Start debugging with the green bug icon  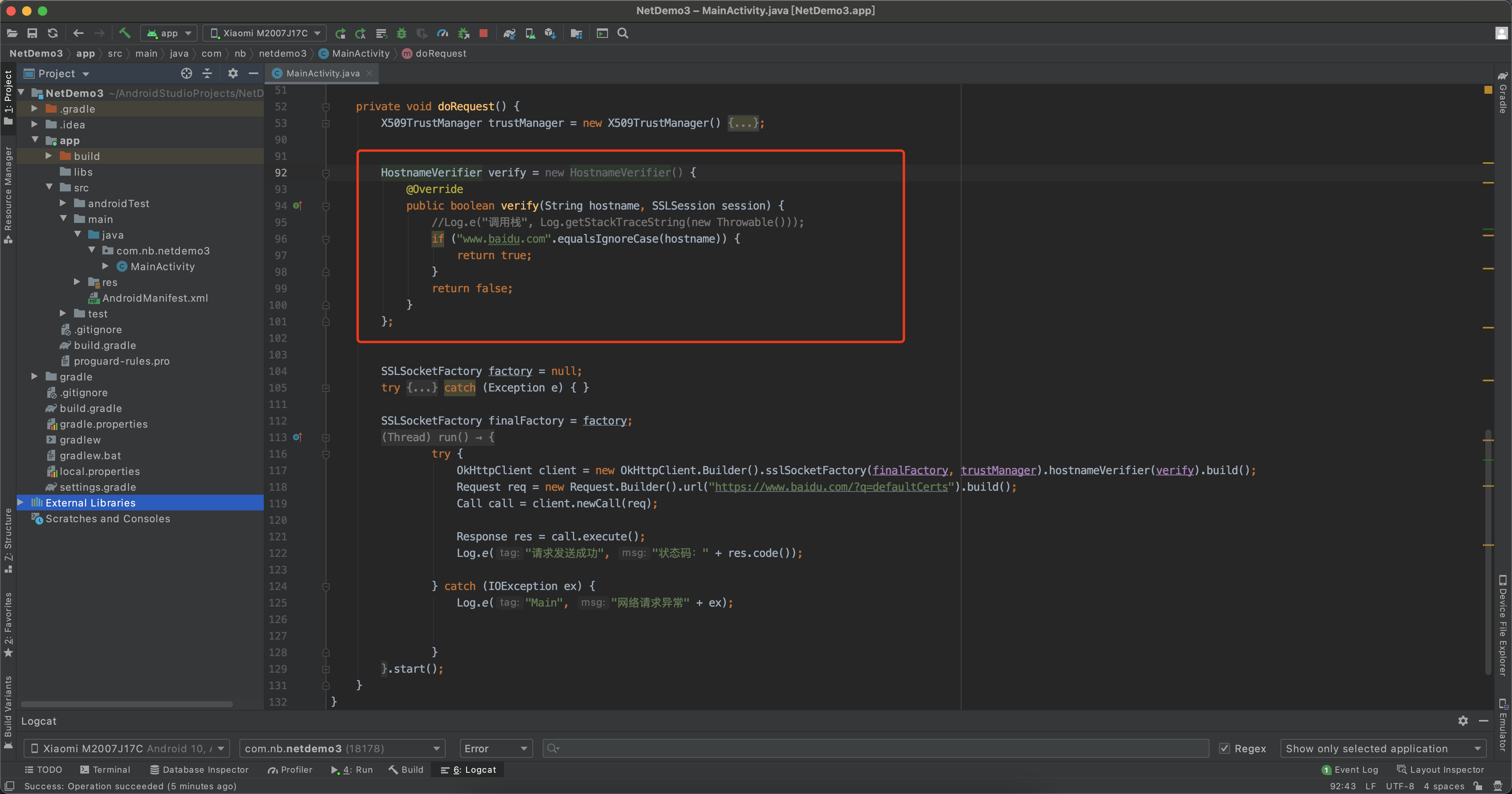pyautogui.click(x=402, y=33)
